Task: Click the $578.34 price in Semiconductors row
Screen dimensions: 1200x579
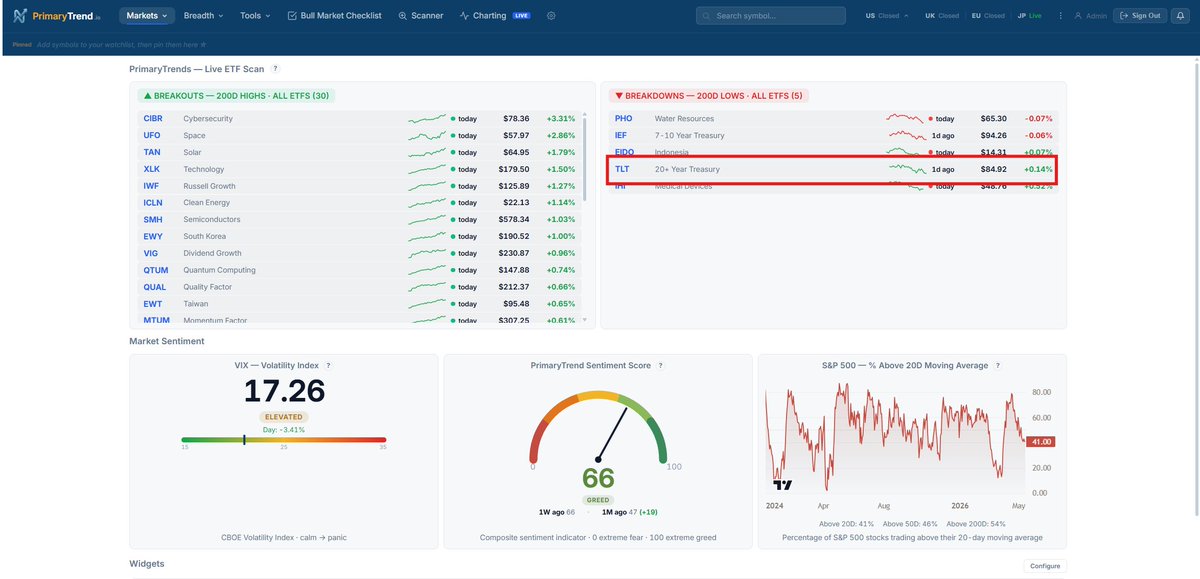Action: (x=513, y=219)
